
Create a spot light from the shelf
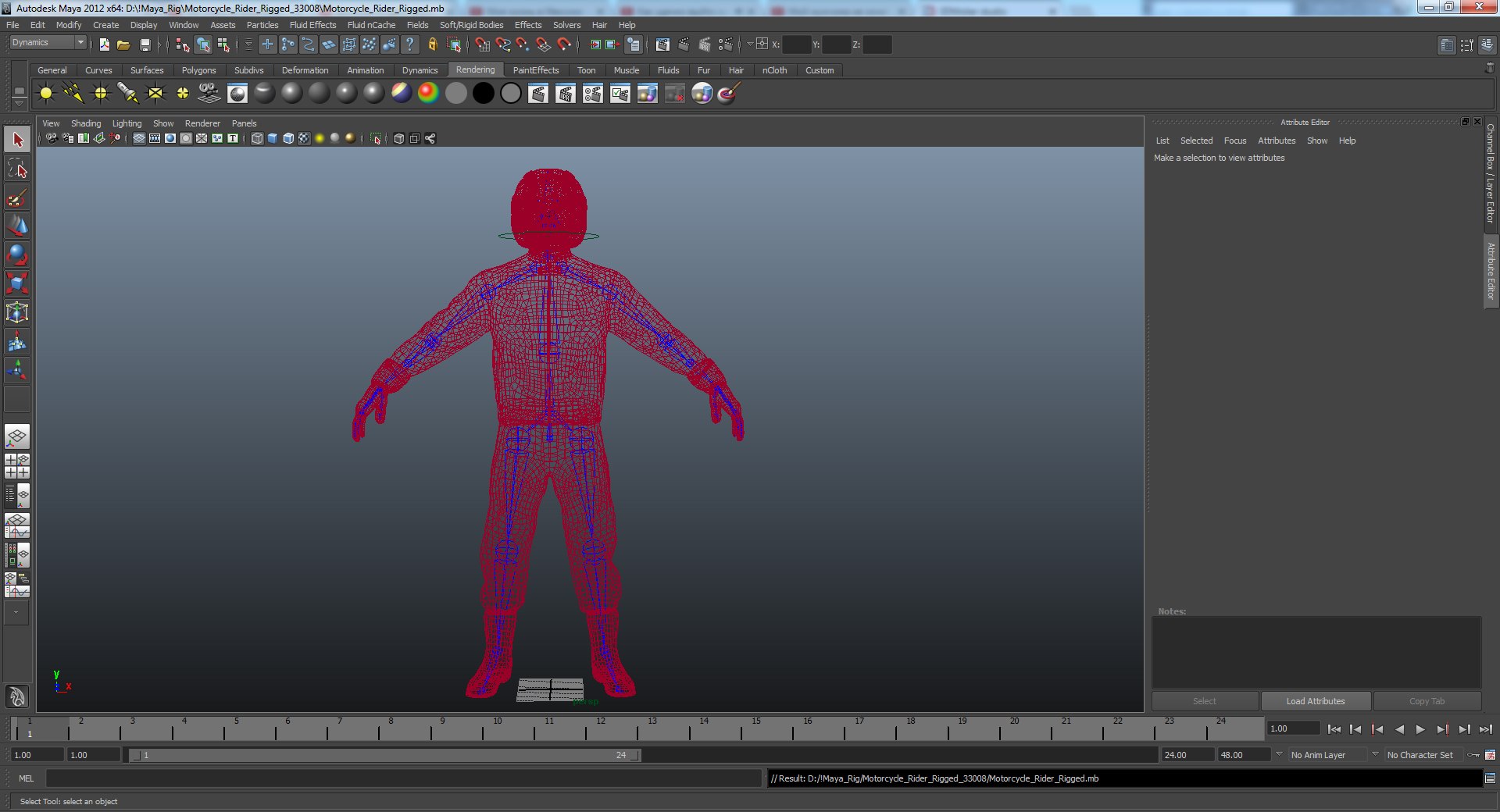tap(128, 94)
